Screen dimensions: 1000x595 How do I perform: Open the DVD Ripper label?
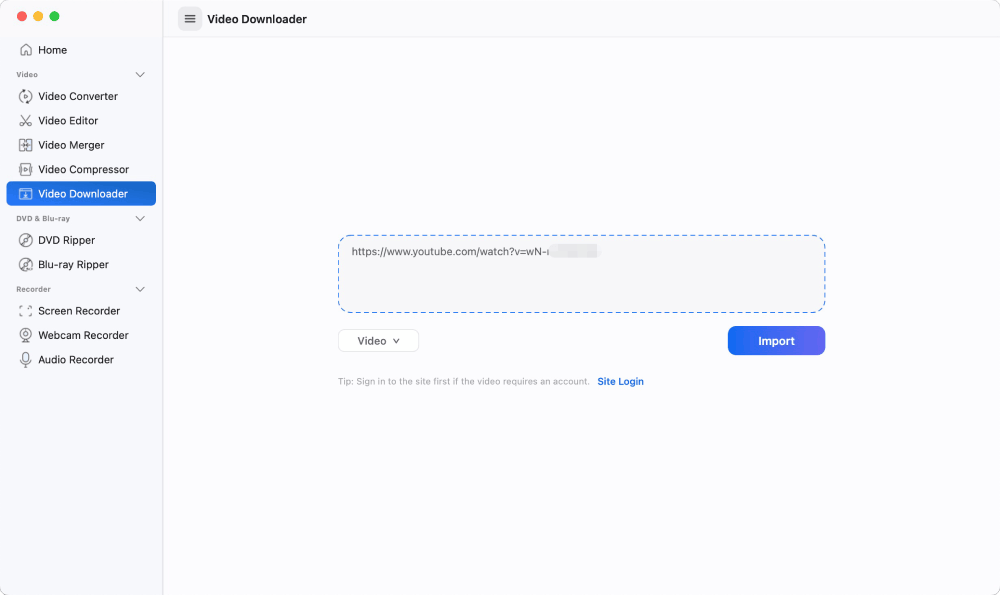[x=66, y=240]
